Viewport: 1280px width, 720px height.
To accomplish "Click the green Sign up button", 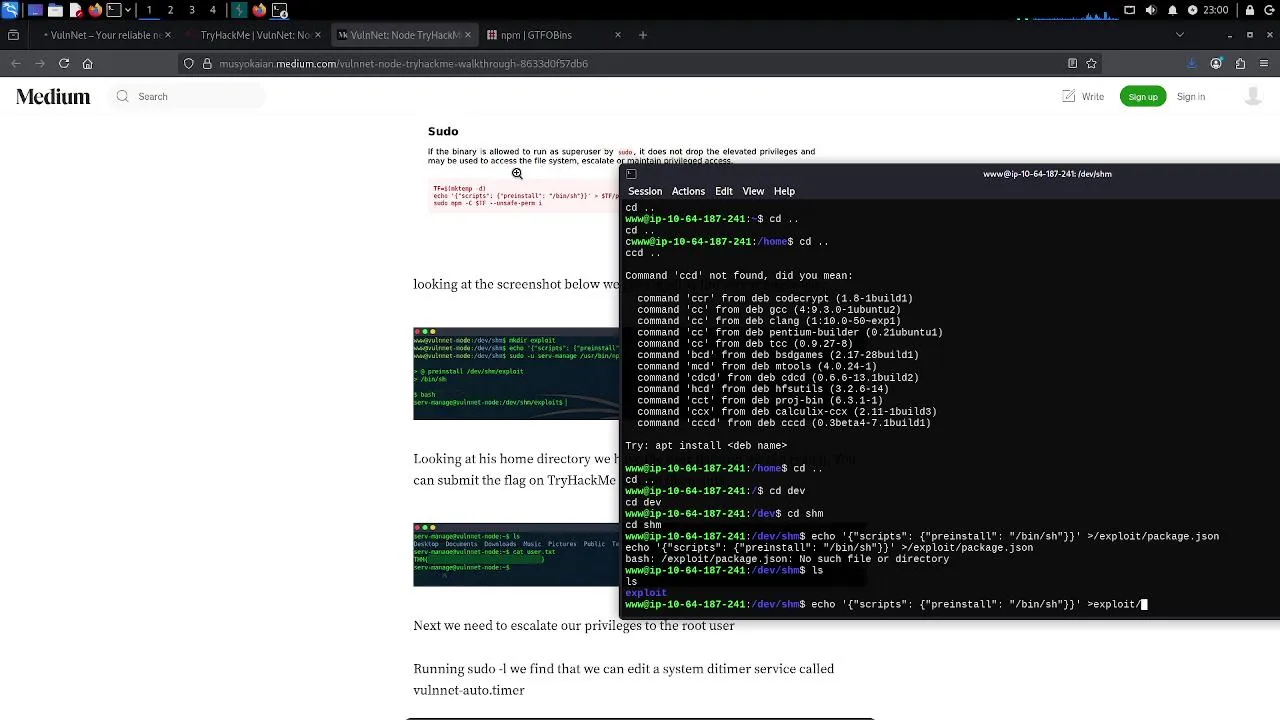I will tap(1143, 96).
